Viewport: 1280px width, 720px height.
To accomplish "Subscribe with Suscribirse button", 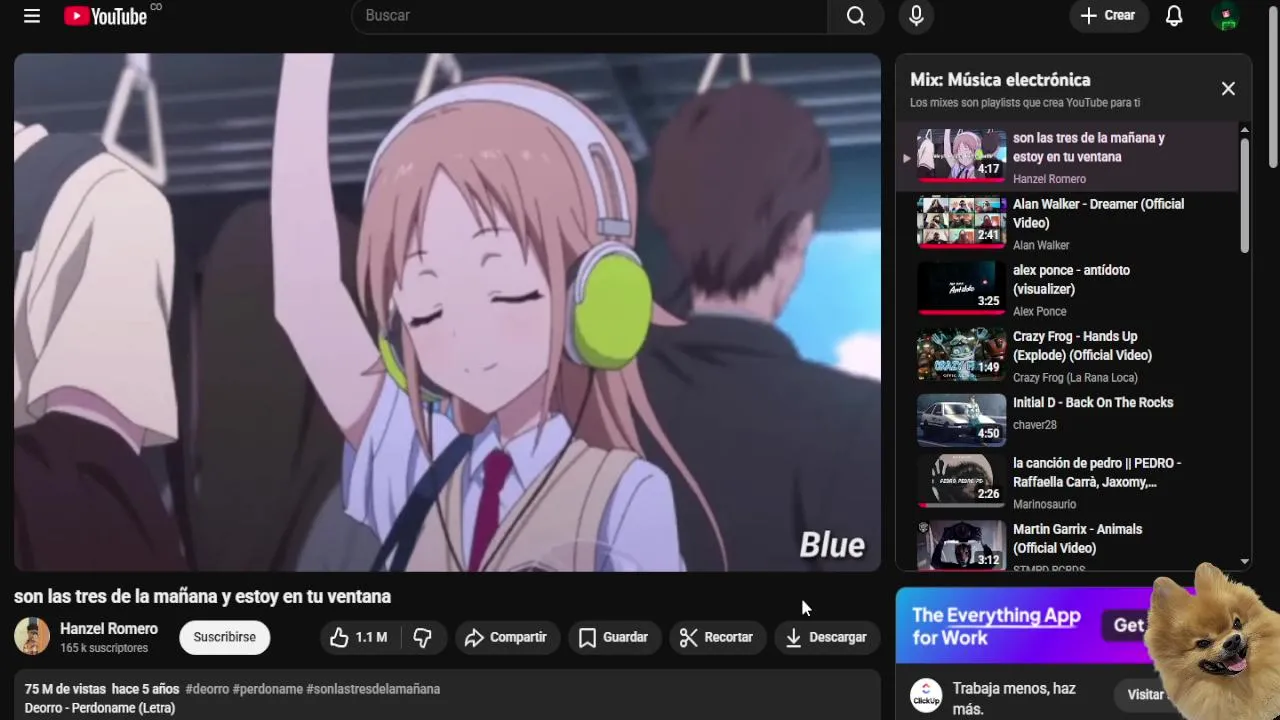I will pyautogui.click(x=225, y=637).
